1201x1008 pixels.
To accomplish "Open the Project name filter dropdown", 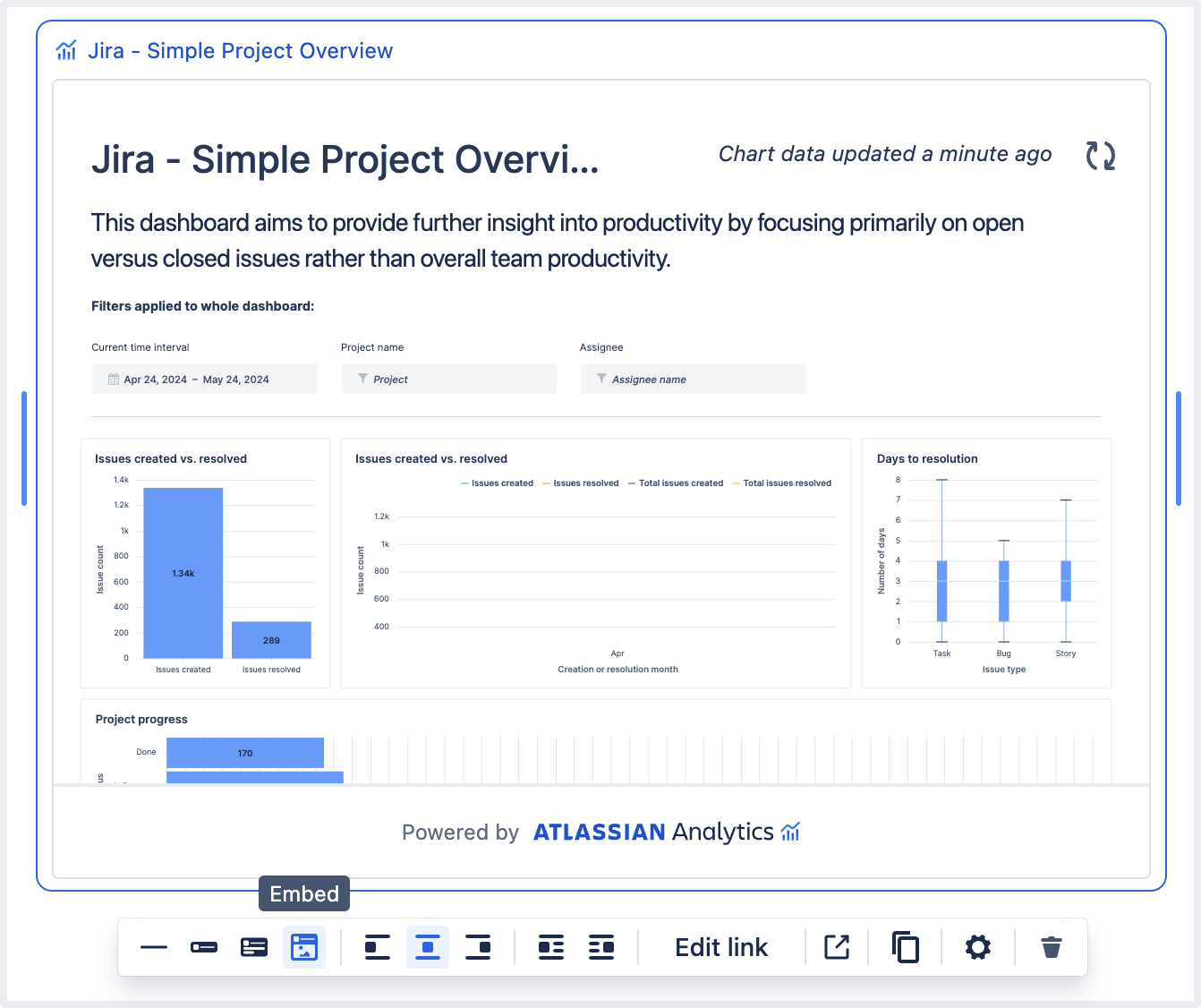I will coord(449,379).
